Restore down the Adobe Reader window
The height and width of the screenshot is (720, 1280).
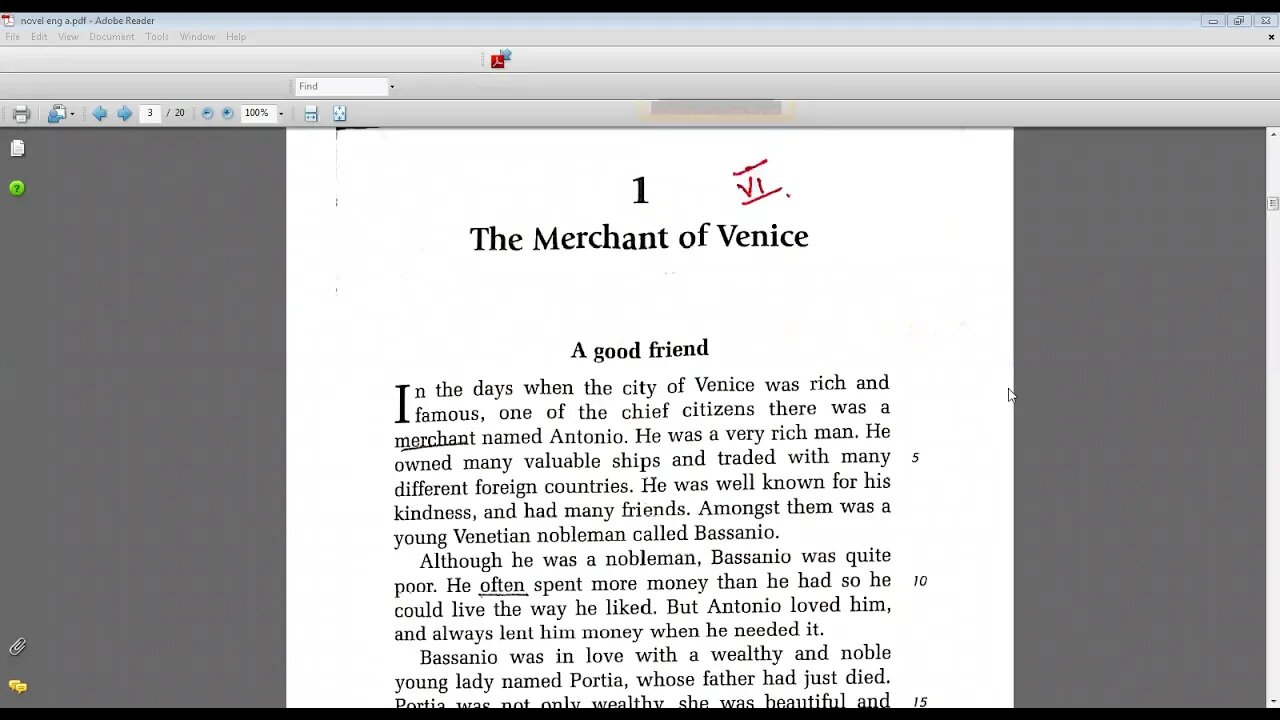[x=1239, y=21]
